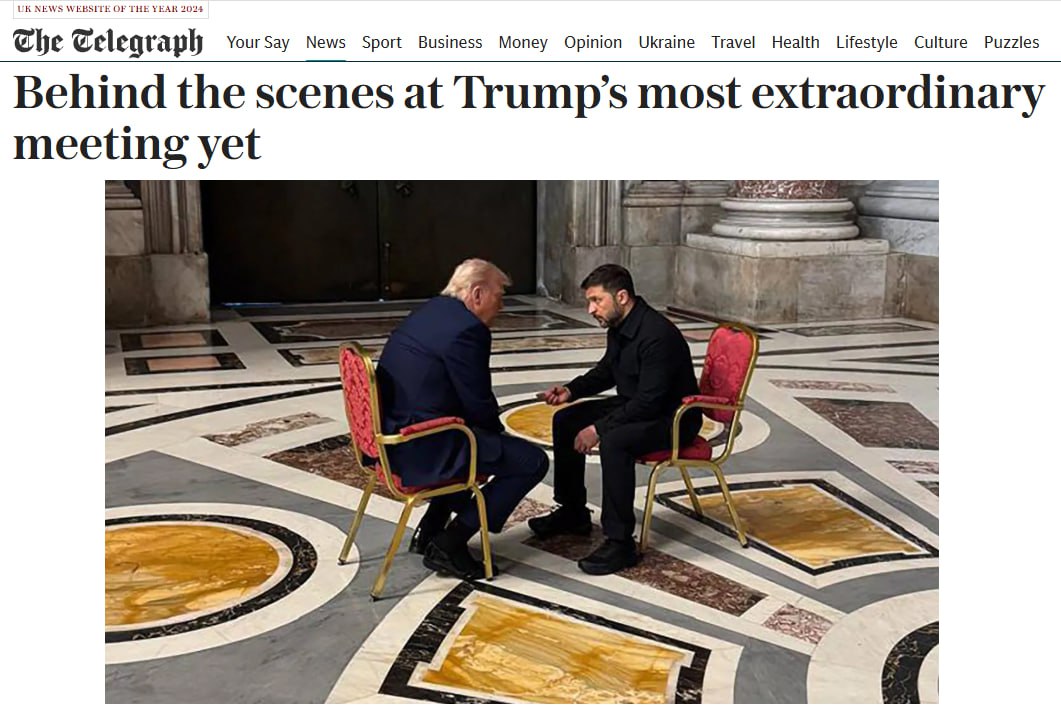Open the main article photo

[522, 441]
